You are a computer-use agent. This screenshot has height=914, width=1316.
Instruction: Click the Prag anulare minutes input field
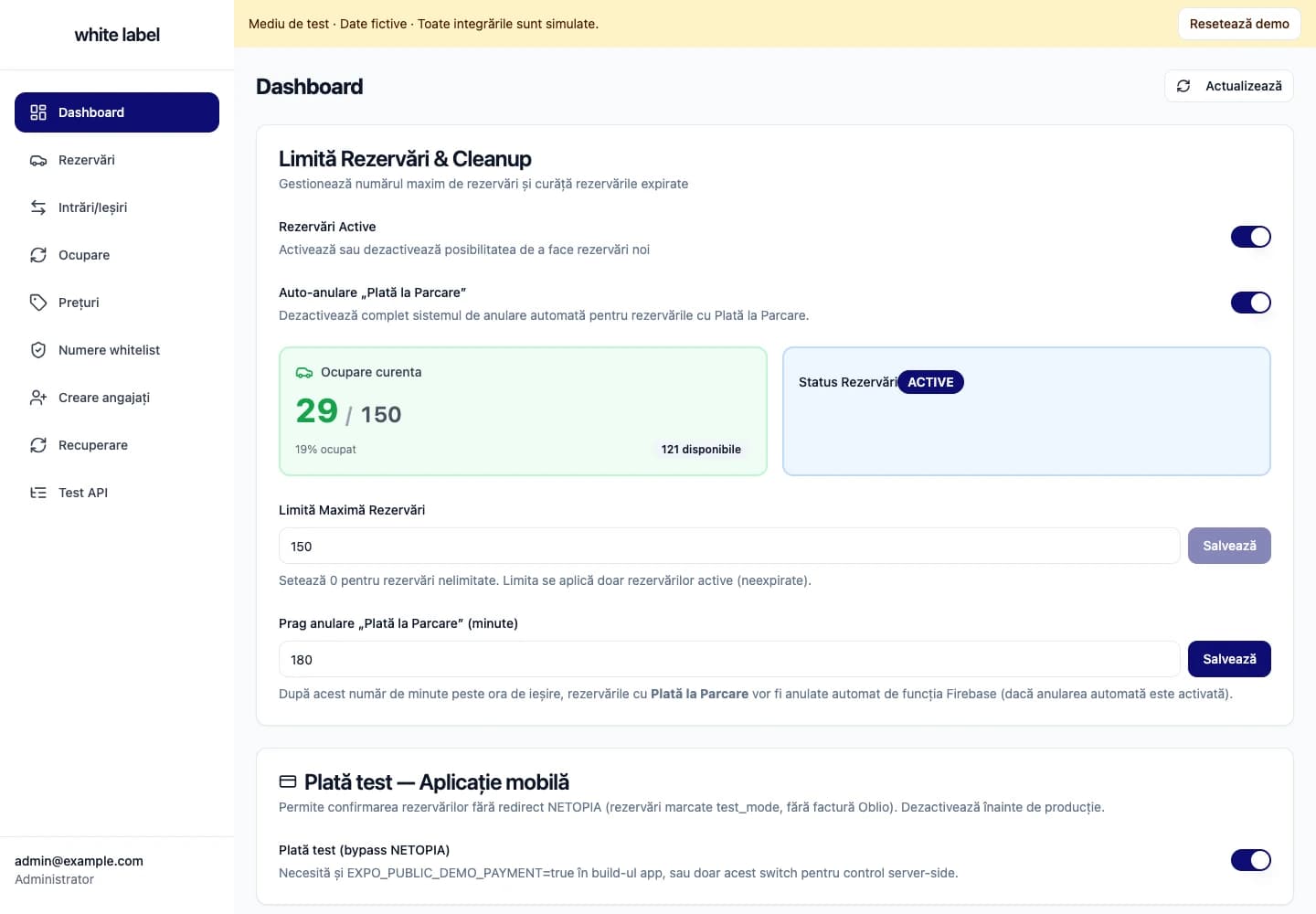point(729,659)
